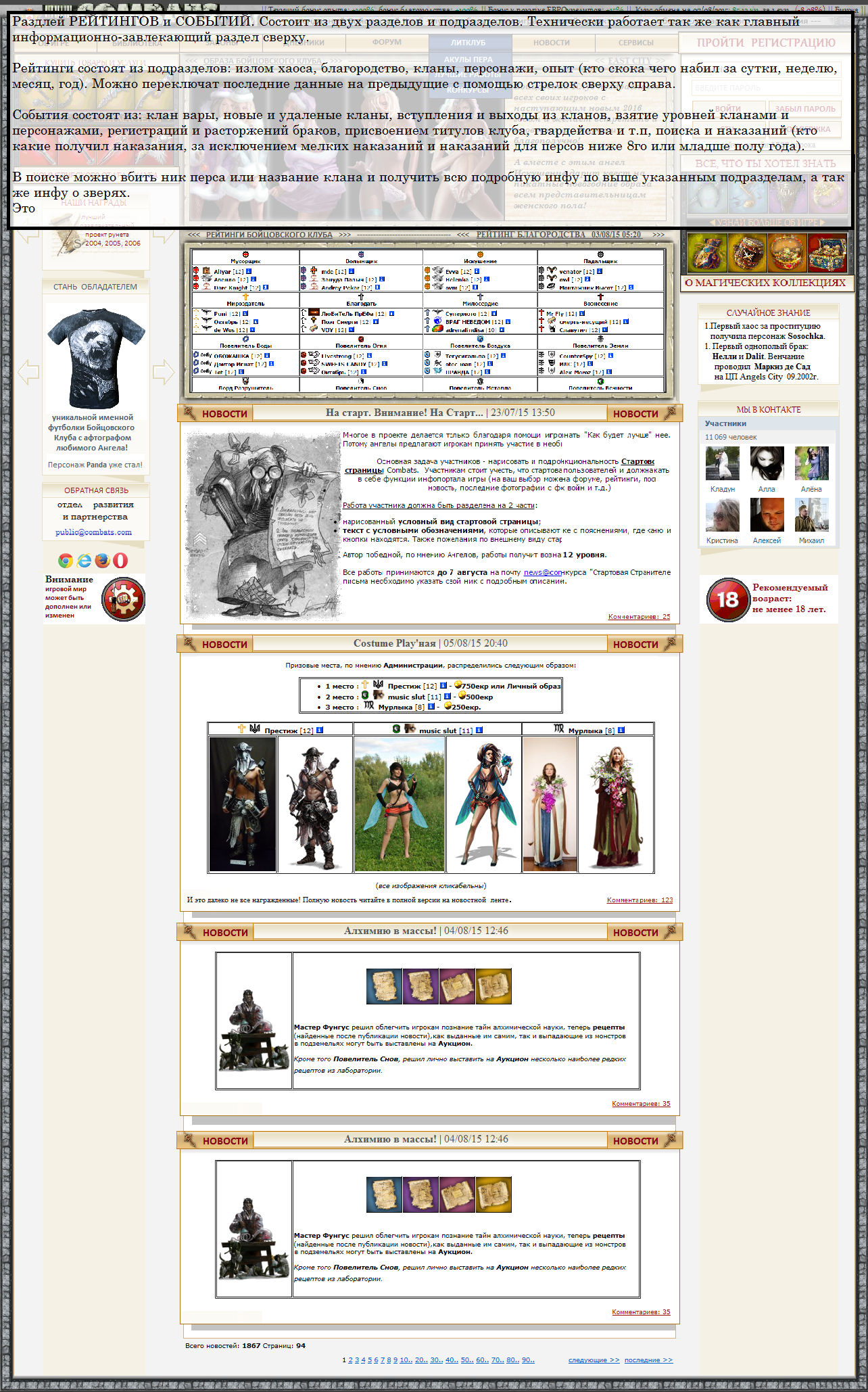
Task: Click info icon in the 3 место prize row
Action: pos(431,707)
